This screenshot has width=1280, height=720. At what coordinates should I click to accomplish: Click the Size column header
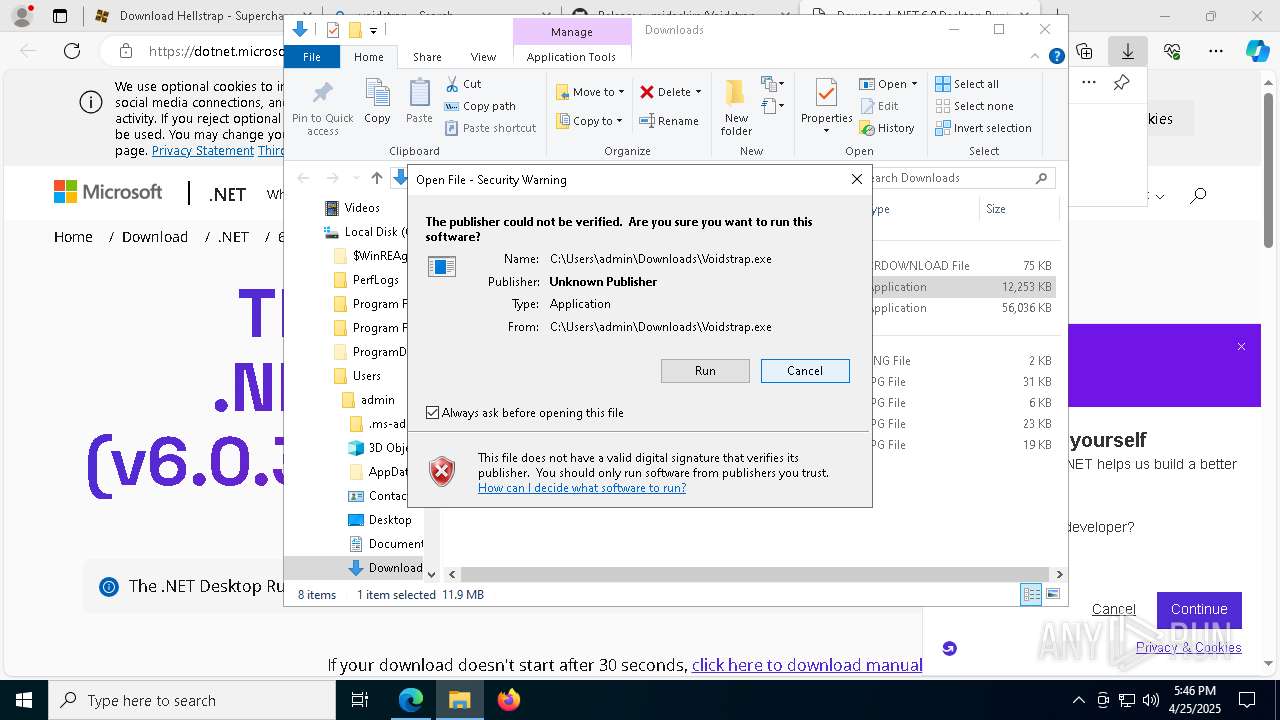[1018, 209]
